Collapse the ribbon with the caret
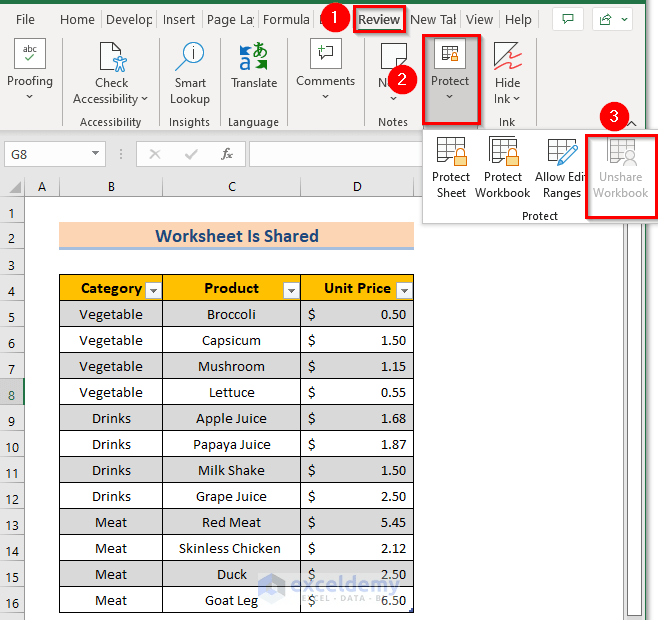 pos(632,124)
